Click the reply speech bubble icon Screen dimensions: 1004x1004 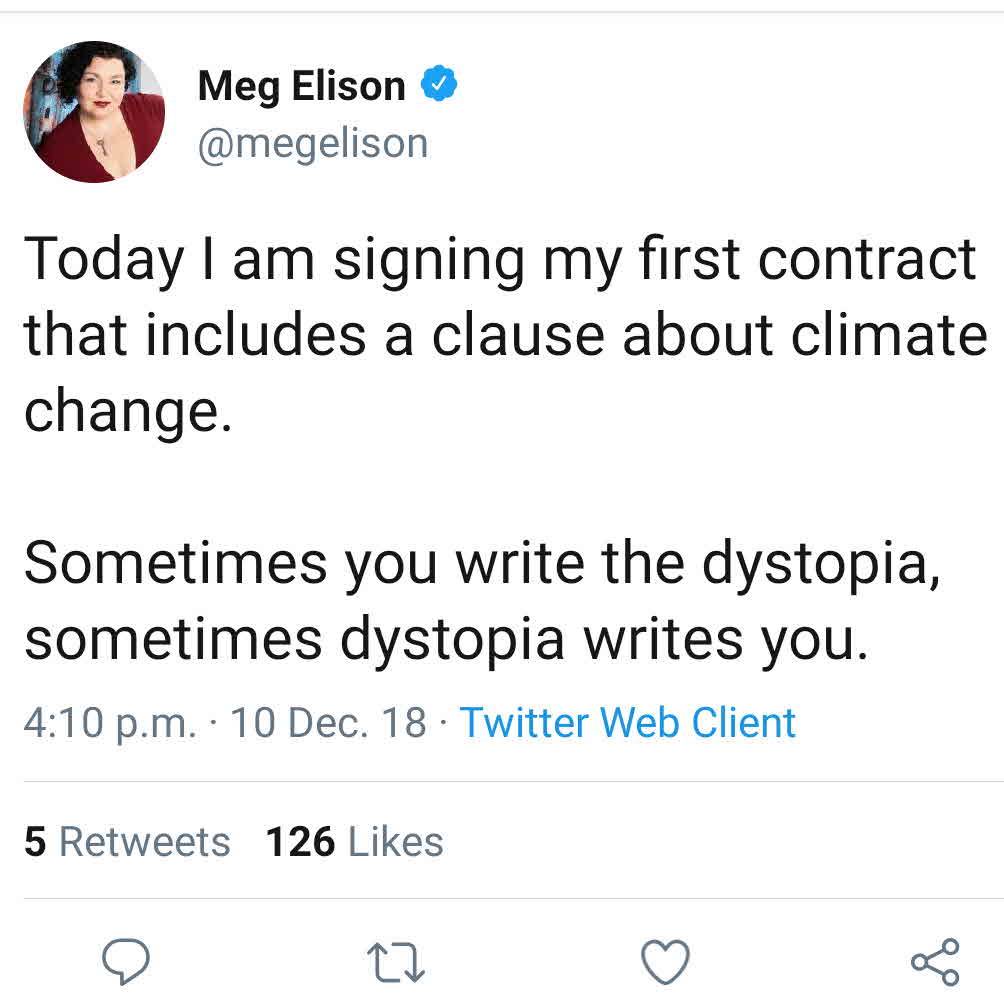[x=127, y=962]
